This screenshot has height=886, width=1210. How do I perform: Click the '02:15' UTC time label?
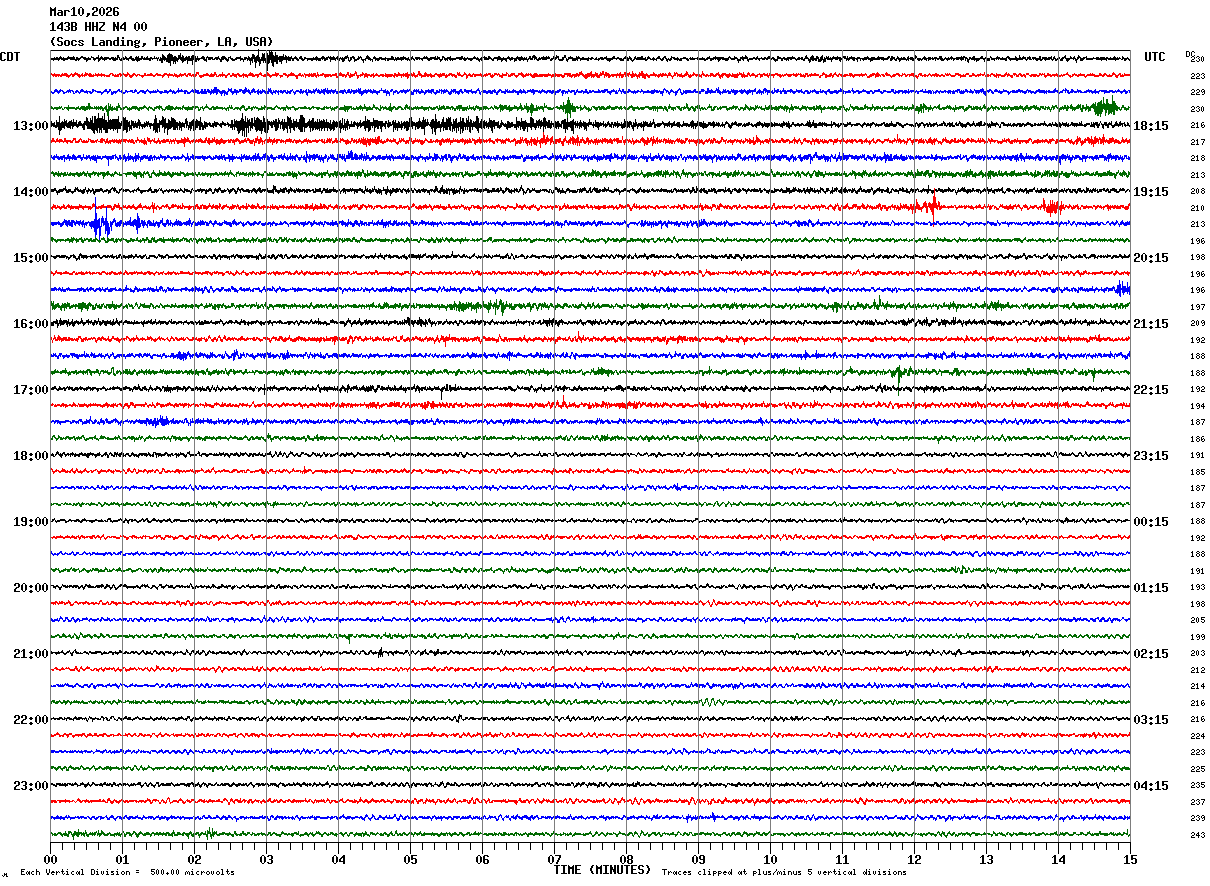click(1151, 654)
